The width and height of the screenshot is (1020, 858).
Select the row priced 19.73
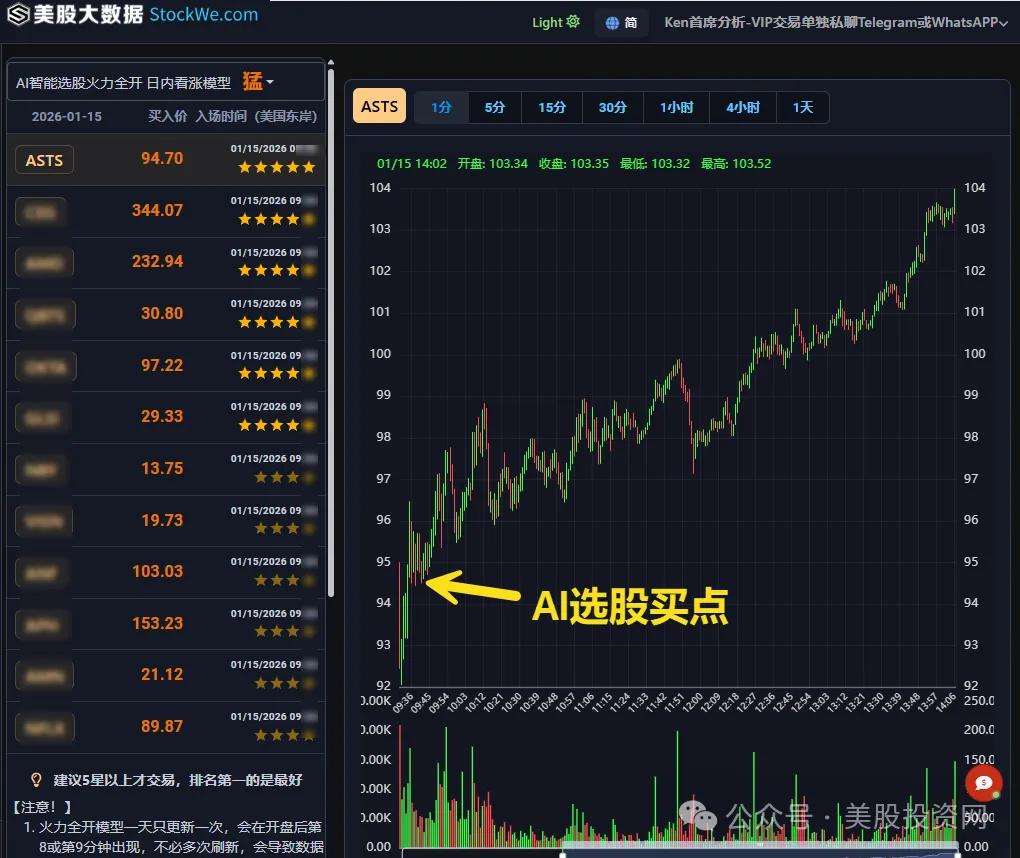point(165,520)
